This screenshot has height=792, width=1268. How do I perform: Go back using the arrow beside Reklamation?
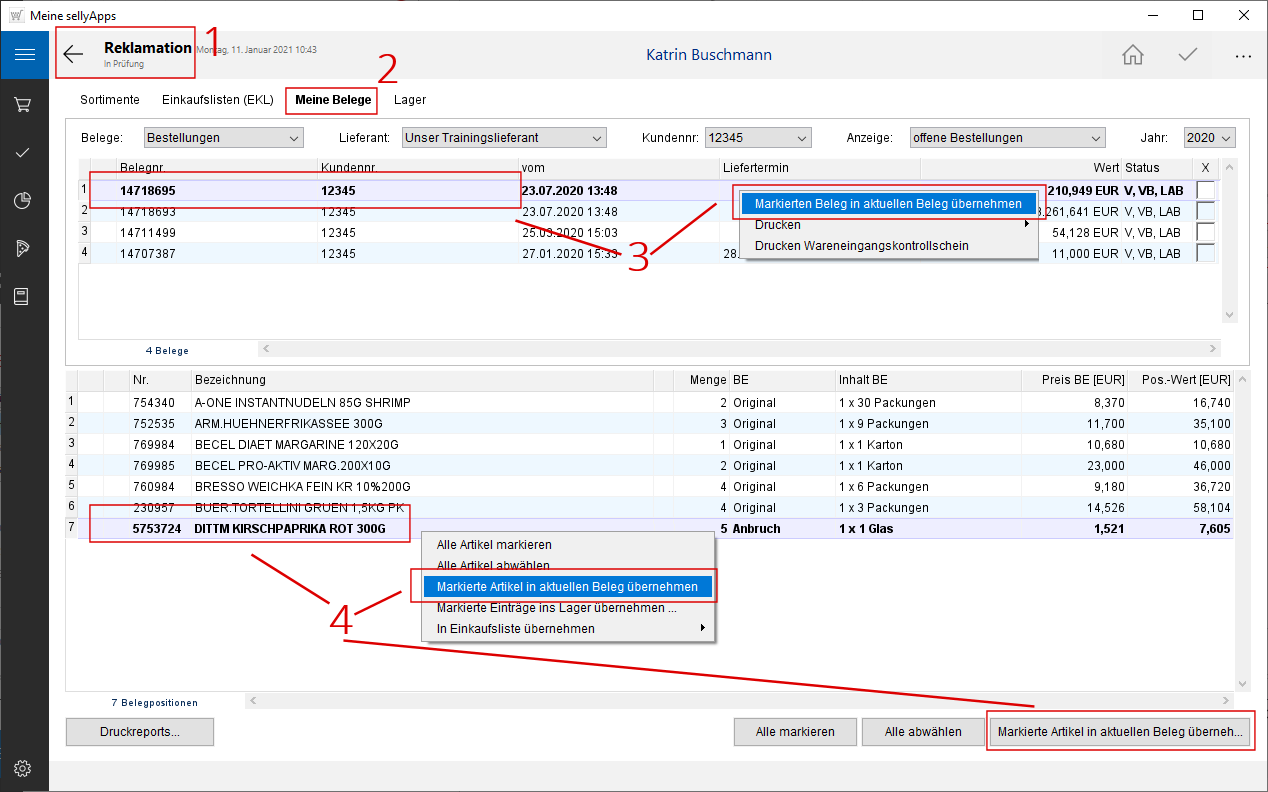(73, 55)
